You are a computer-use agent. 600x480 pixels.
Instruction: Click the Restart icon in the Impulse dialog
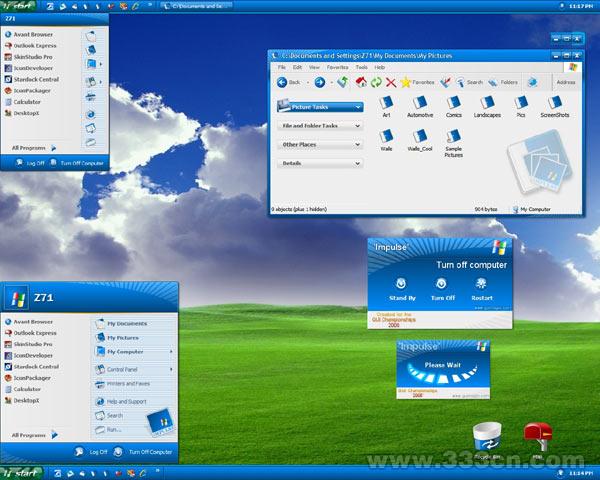(x=481, y=284)
